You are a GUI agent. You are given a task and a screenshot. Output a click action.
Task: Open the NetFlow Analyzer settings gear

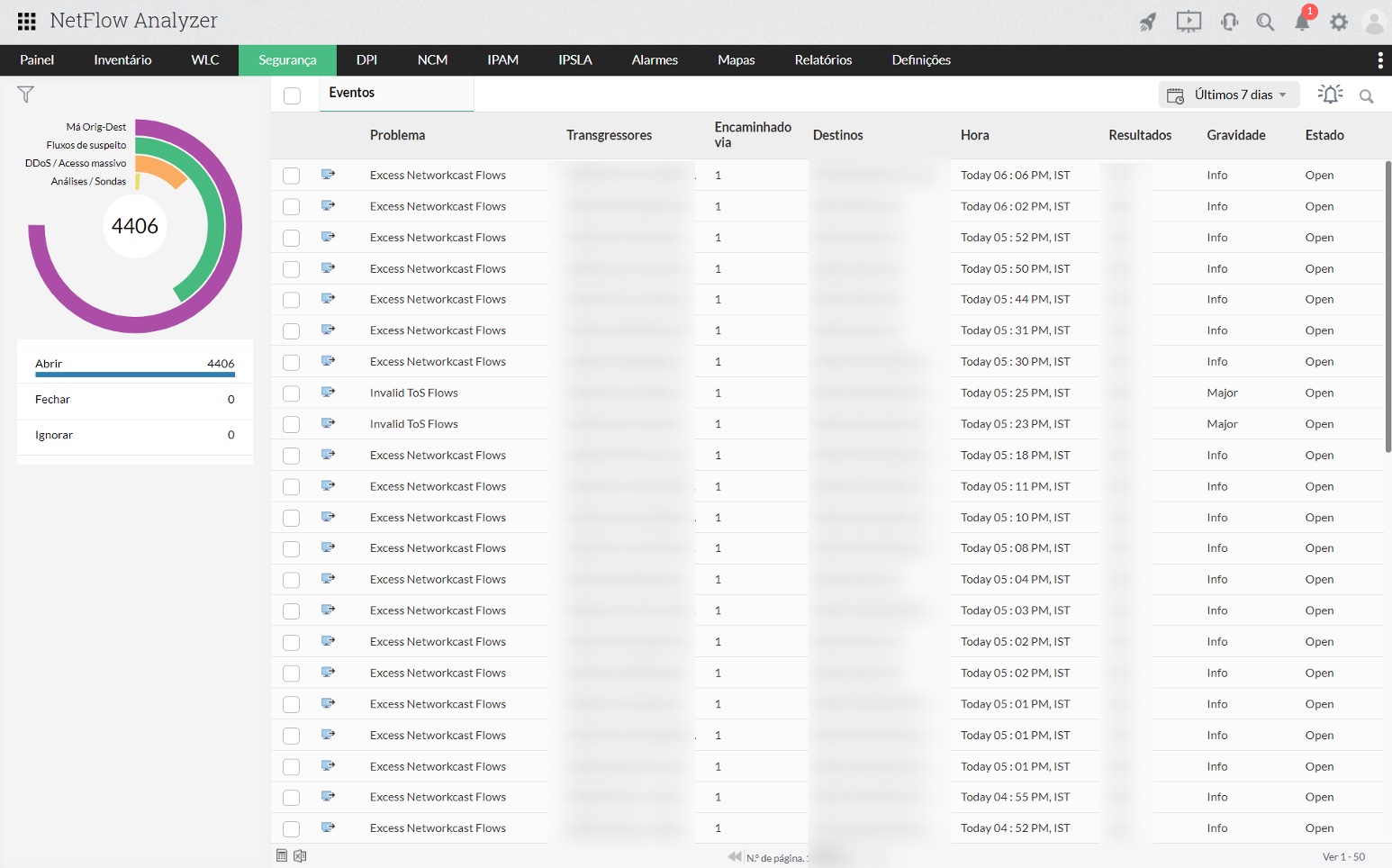(1339, 21)
